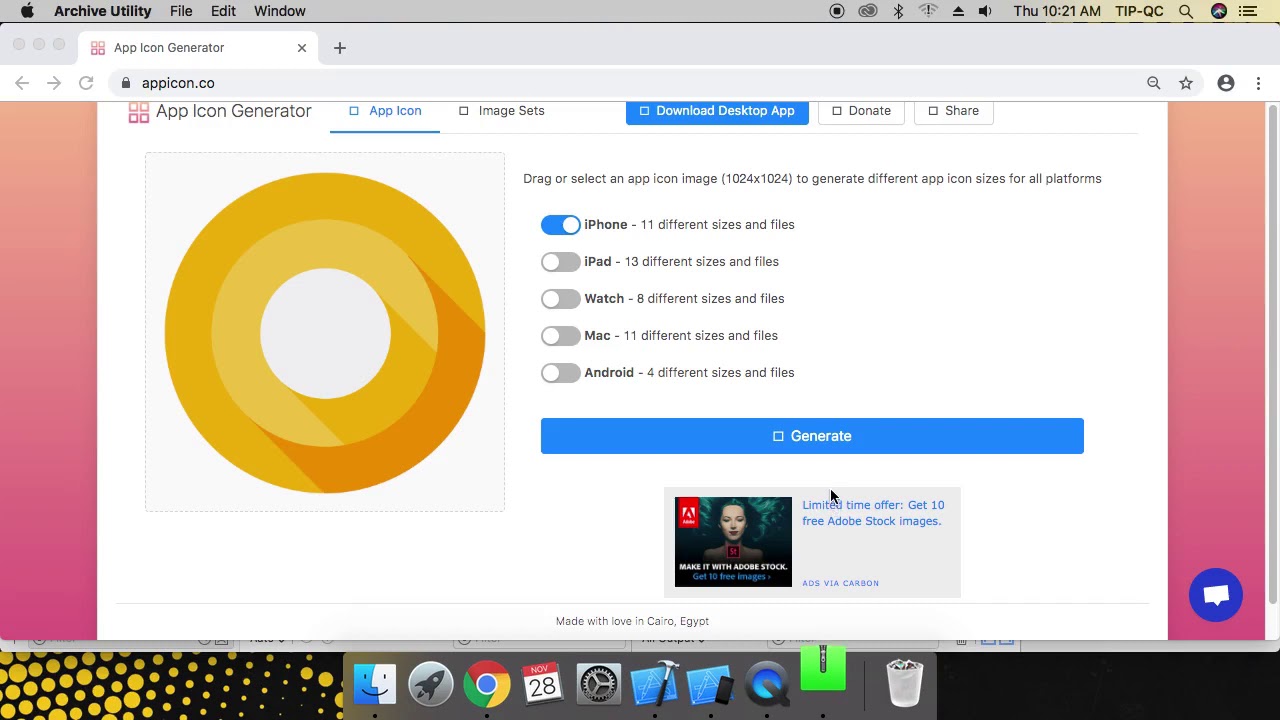Image resolution: width=1280 pixels, height=720 pixels.
Task: Enable the Android icons toggle
Action: (560, 373)
